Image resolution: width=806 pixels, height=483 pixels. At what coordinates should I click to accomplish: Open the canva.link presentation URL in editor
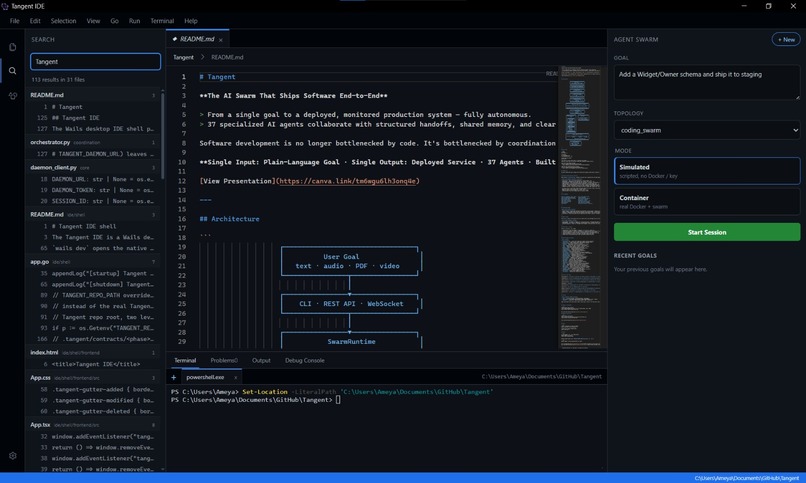tap(347, 181)
